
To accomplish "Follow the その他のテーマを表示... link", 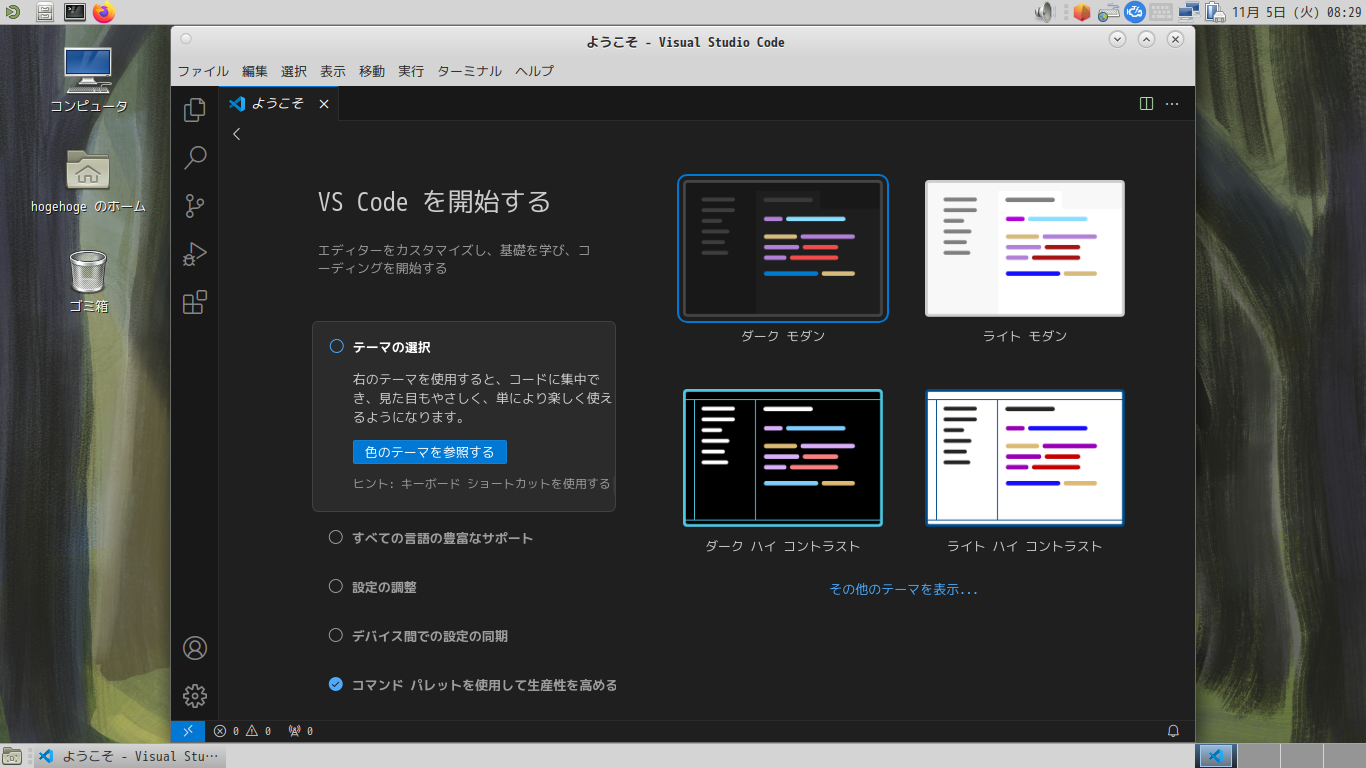I will tap(904, 589).
